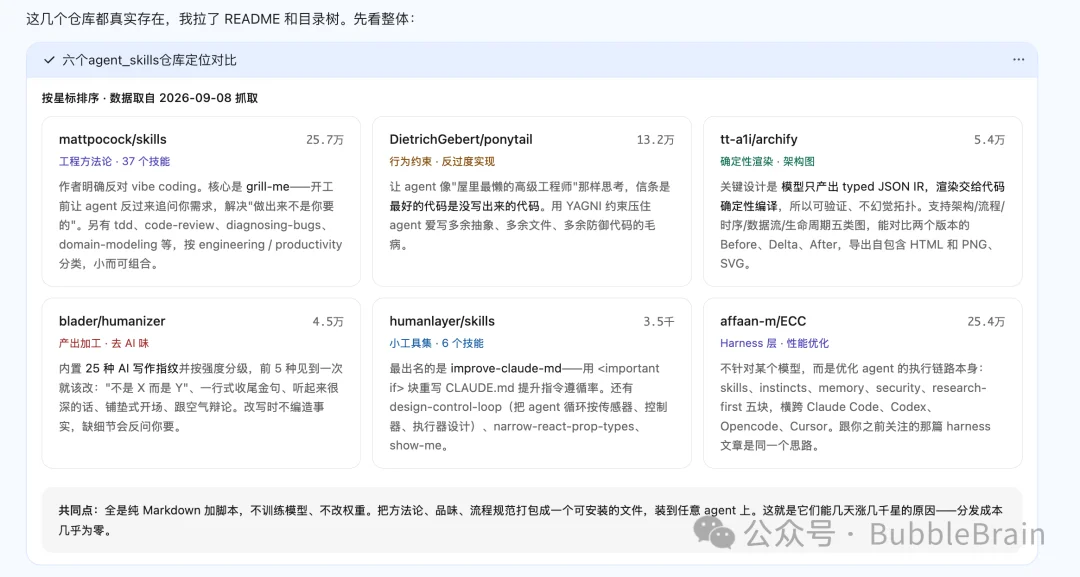Open the humanlayer/skills card title
This screenshot has width=1080, height=577.
coord(442,321)
